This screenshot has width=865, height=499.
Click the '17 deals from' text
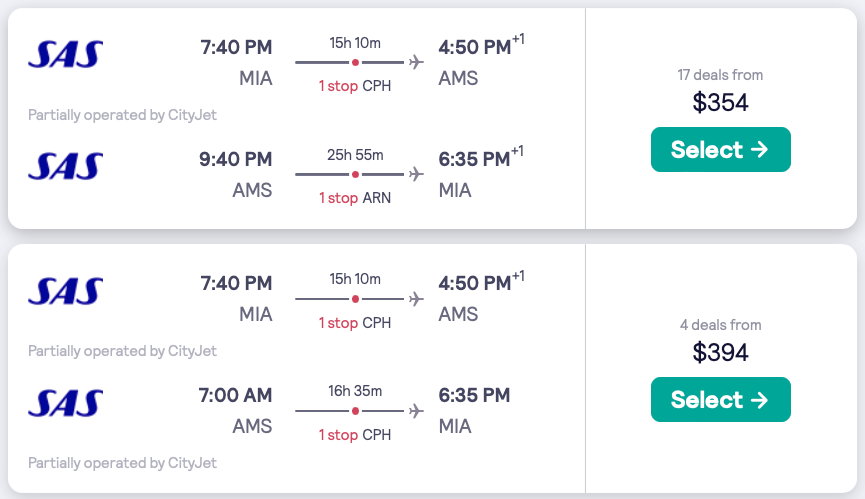tap(720, 75)
